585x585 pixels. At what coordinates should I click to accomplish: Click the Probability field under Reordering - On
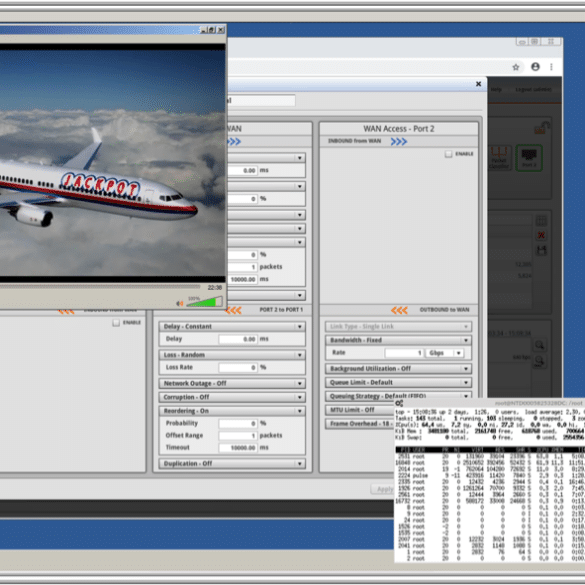pyautogui.click(x=238, y=423)
